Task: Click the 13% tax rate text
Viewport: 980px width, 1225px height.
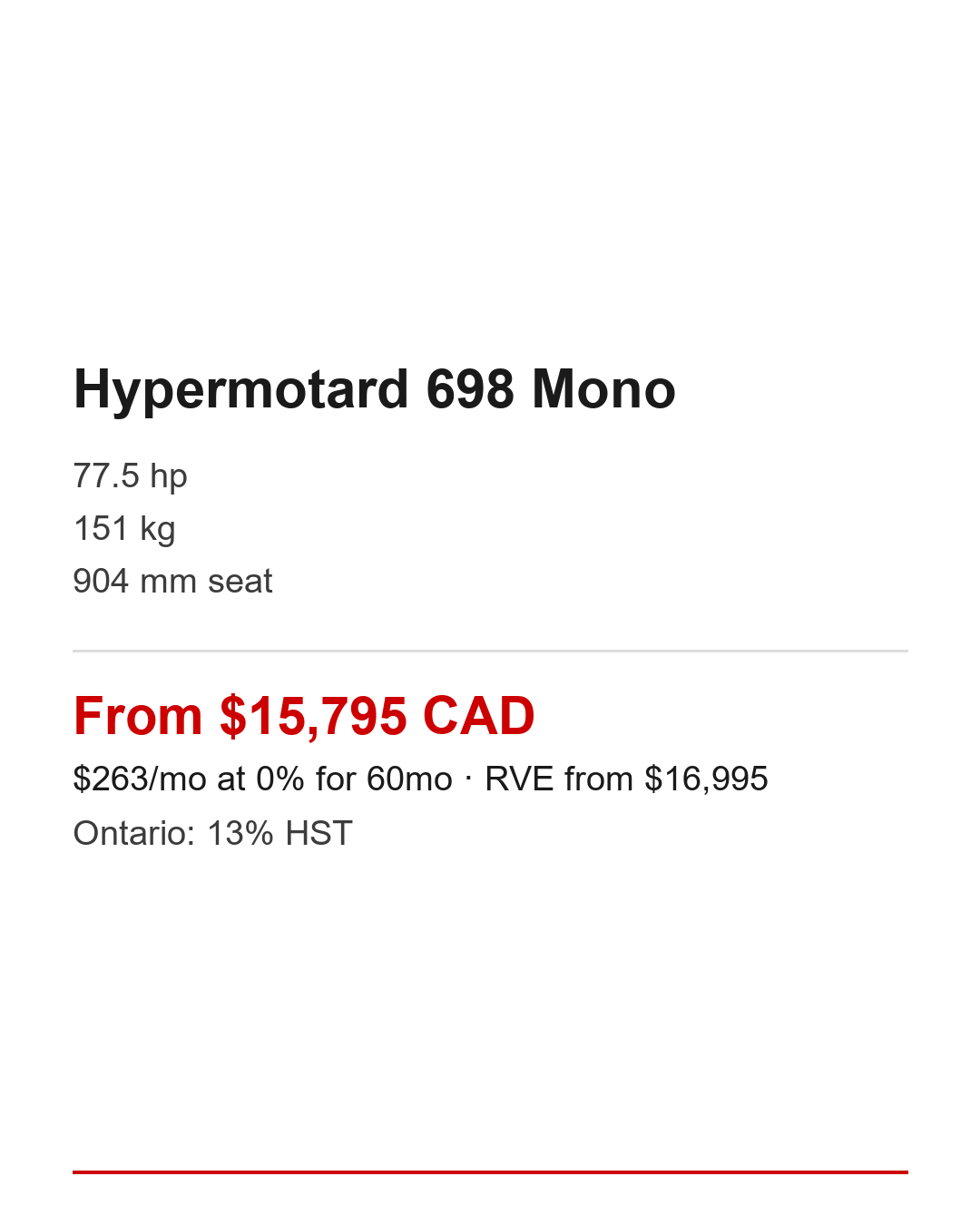Action: [x=240, y=834]
